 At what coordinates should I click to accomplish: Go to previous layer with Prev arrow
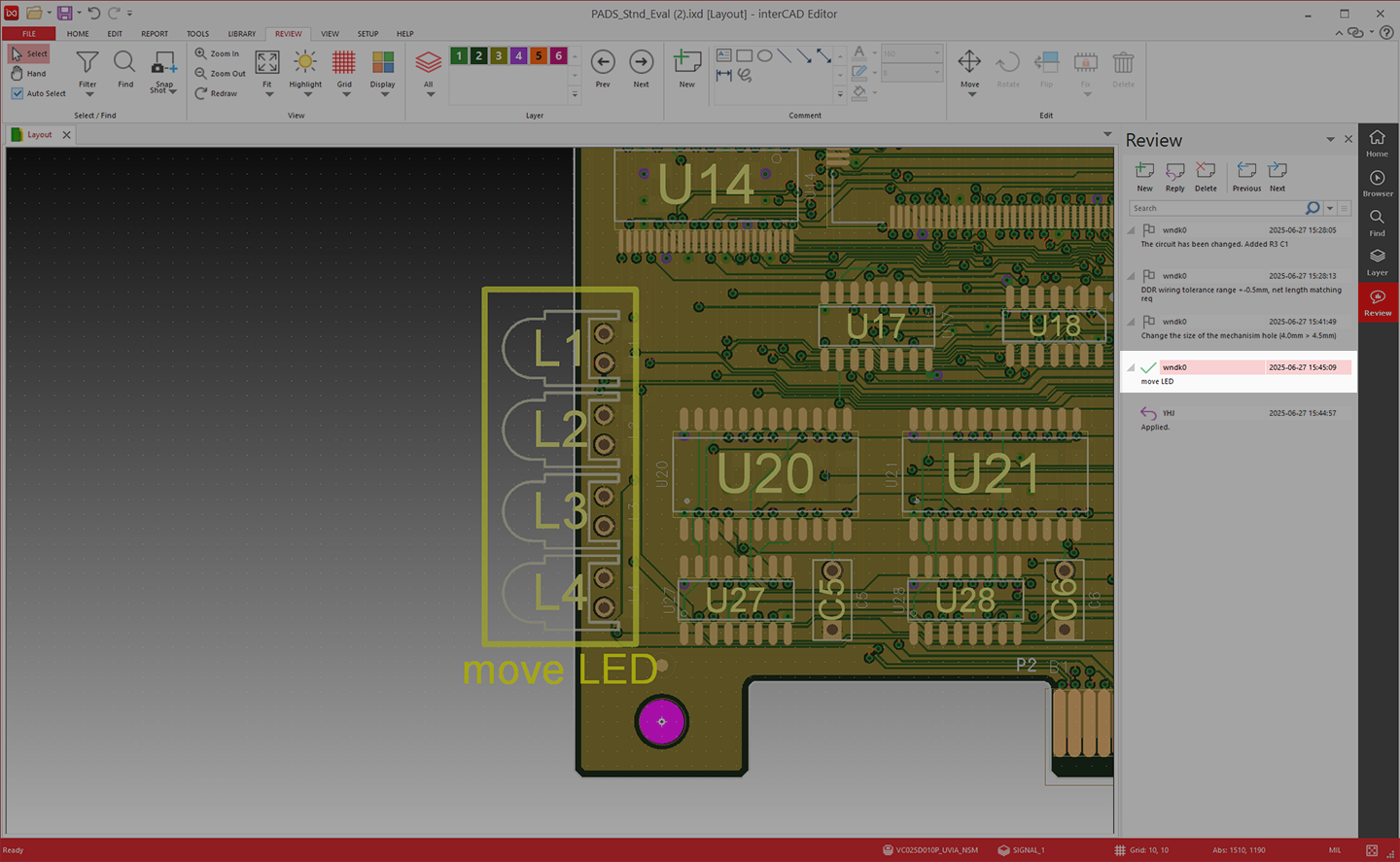603,69
